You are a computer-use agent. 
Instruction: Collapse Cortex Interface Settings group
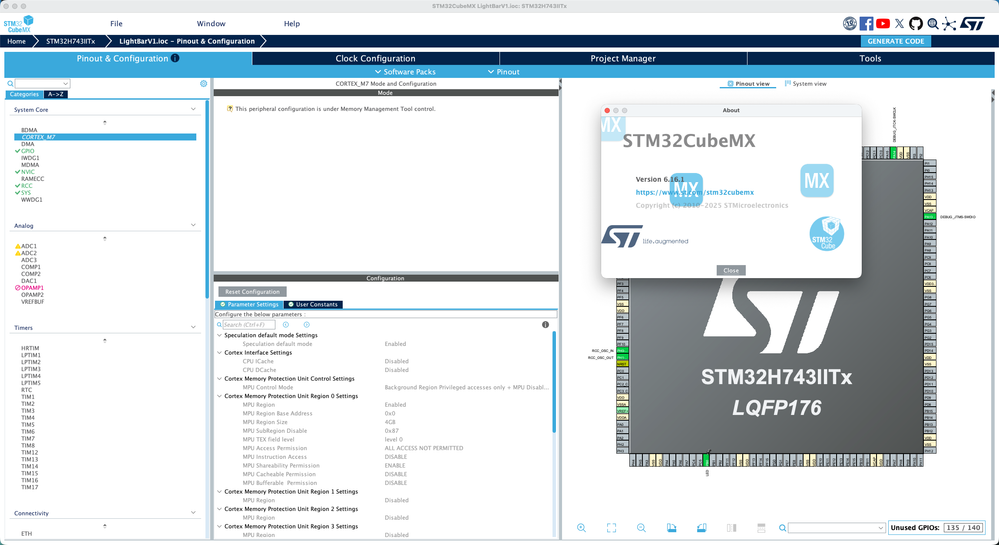coord(220,352)
